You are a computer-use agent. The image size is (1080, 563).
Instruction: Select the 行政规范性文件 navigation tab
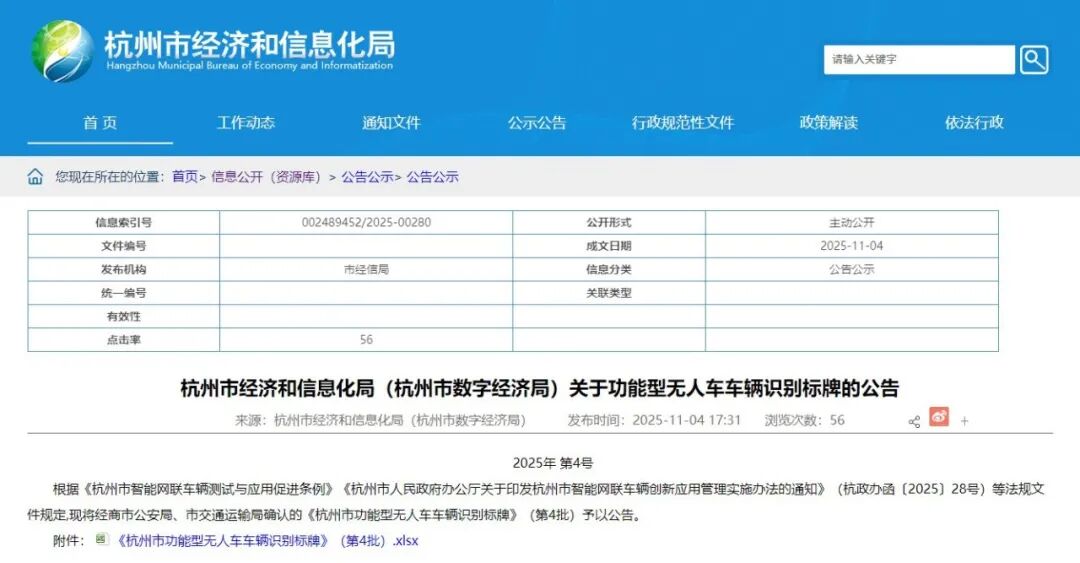click(x=683, y=123)
